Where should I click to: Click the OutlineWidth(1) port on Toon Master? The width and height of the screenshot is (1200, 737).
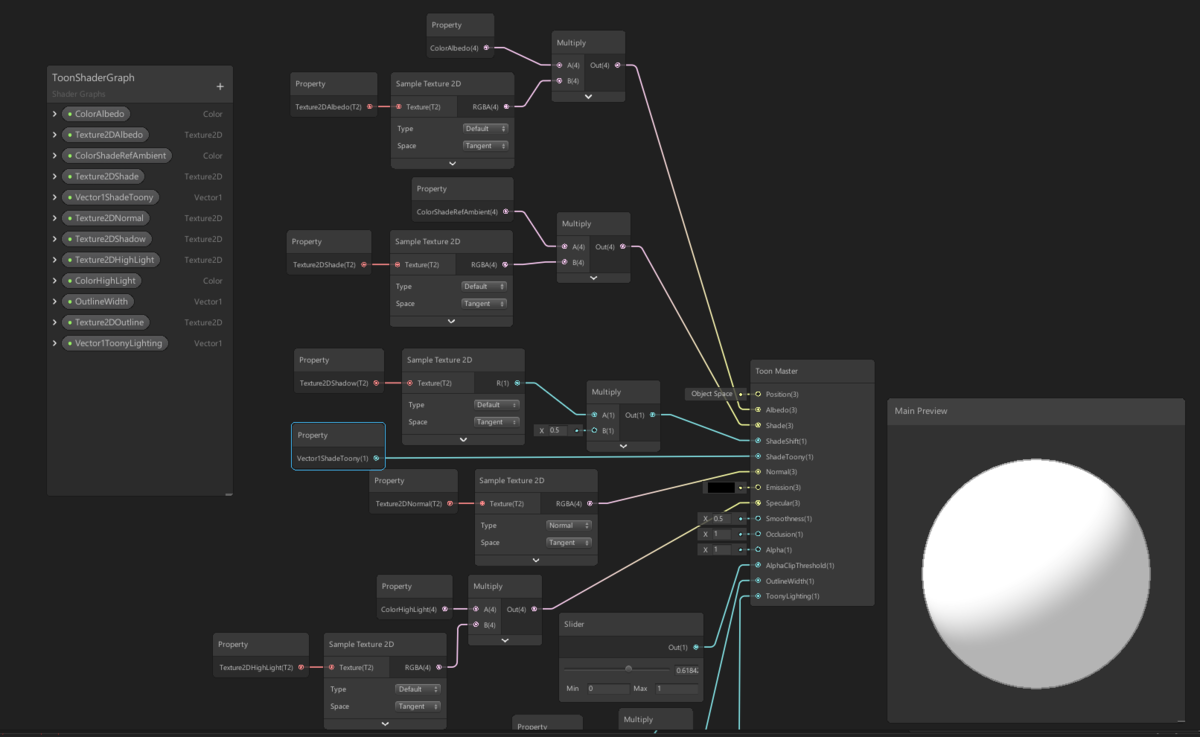[x=758, y=581]
